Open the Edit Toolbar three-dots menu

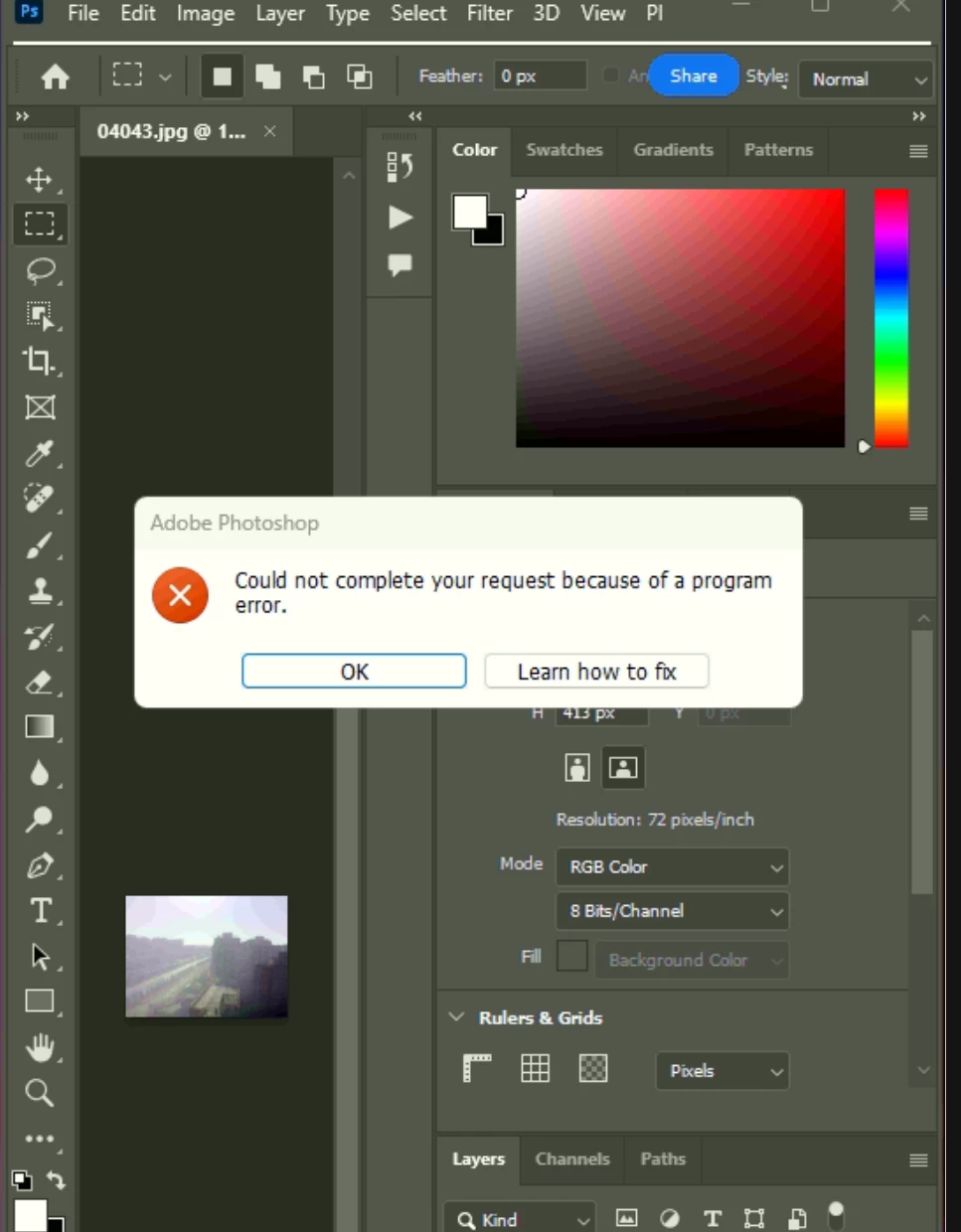(40, 1139)
